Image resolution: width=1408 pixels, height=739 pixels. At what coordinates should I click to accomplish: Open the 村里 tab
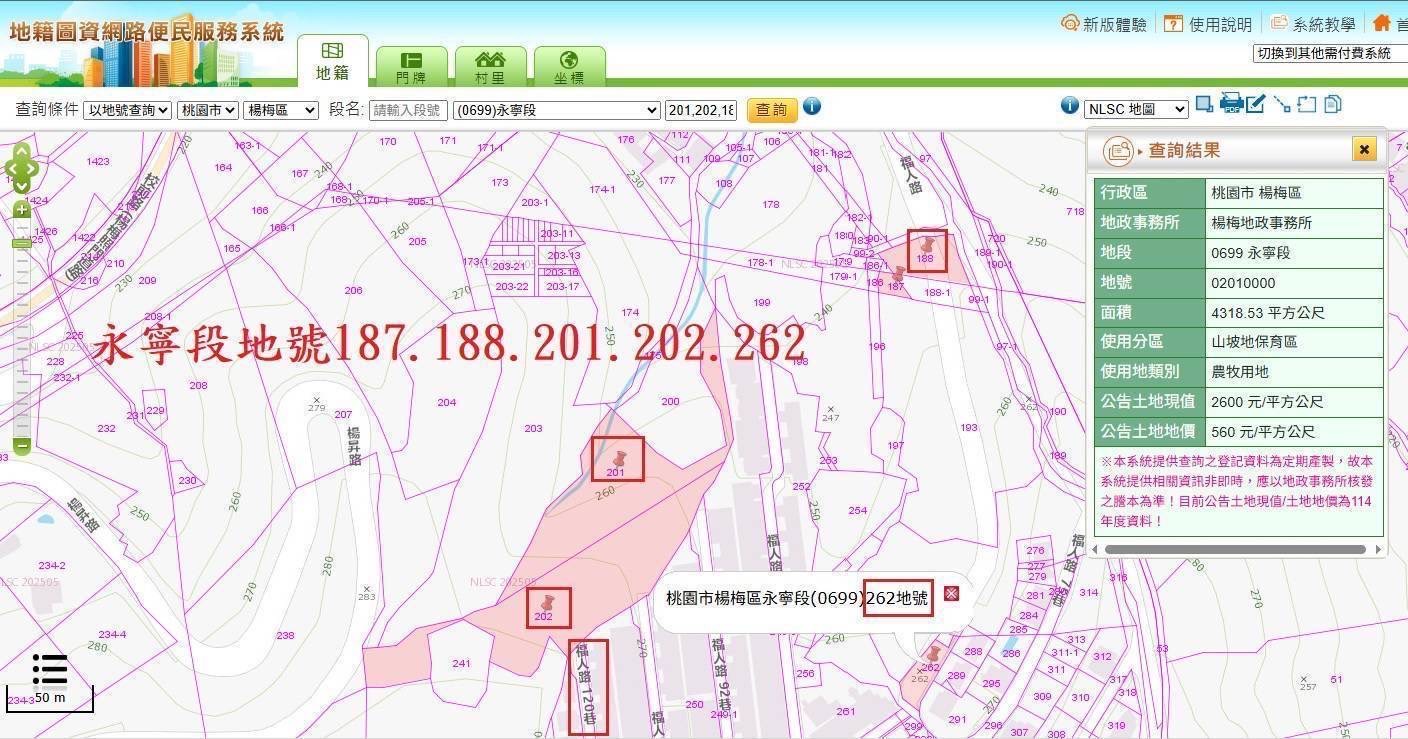point(490,66)
